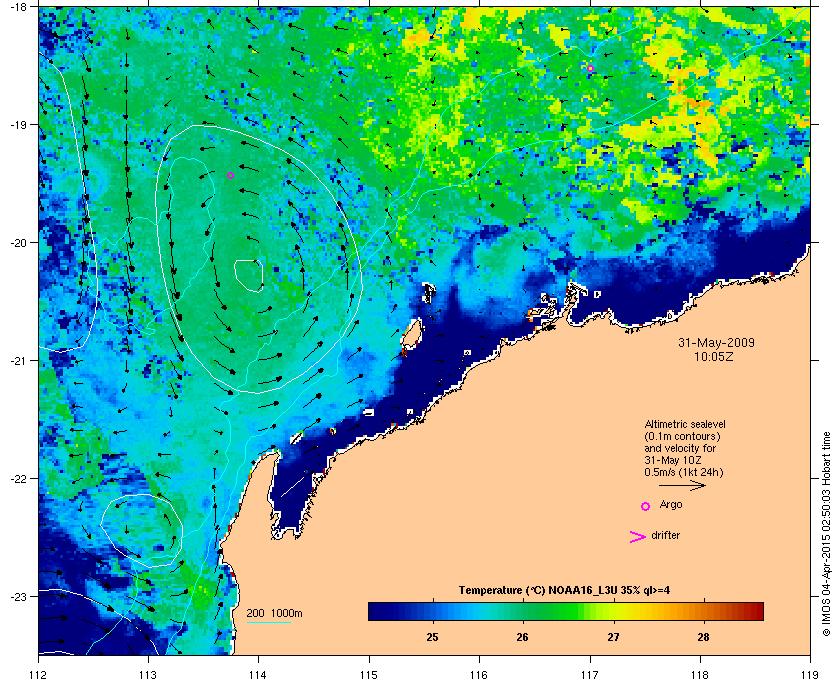Click the latitude axis label -20
This screenshot has width=840, height=680.
[x=18, y=243]
